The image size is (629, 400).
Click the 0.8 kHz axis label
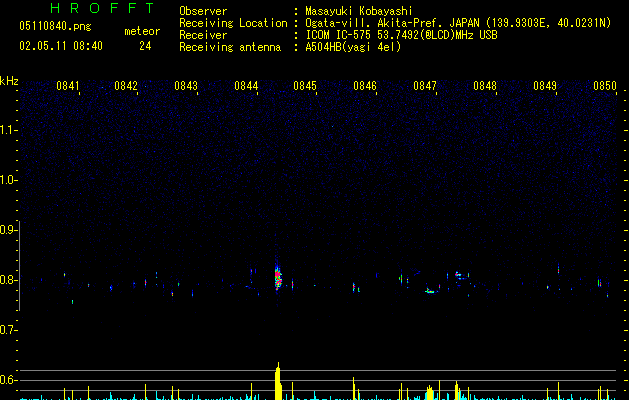8,280
